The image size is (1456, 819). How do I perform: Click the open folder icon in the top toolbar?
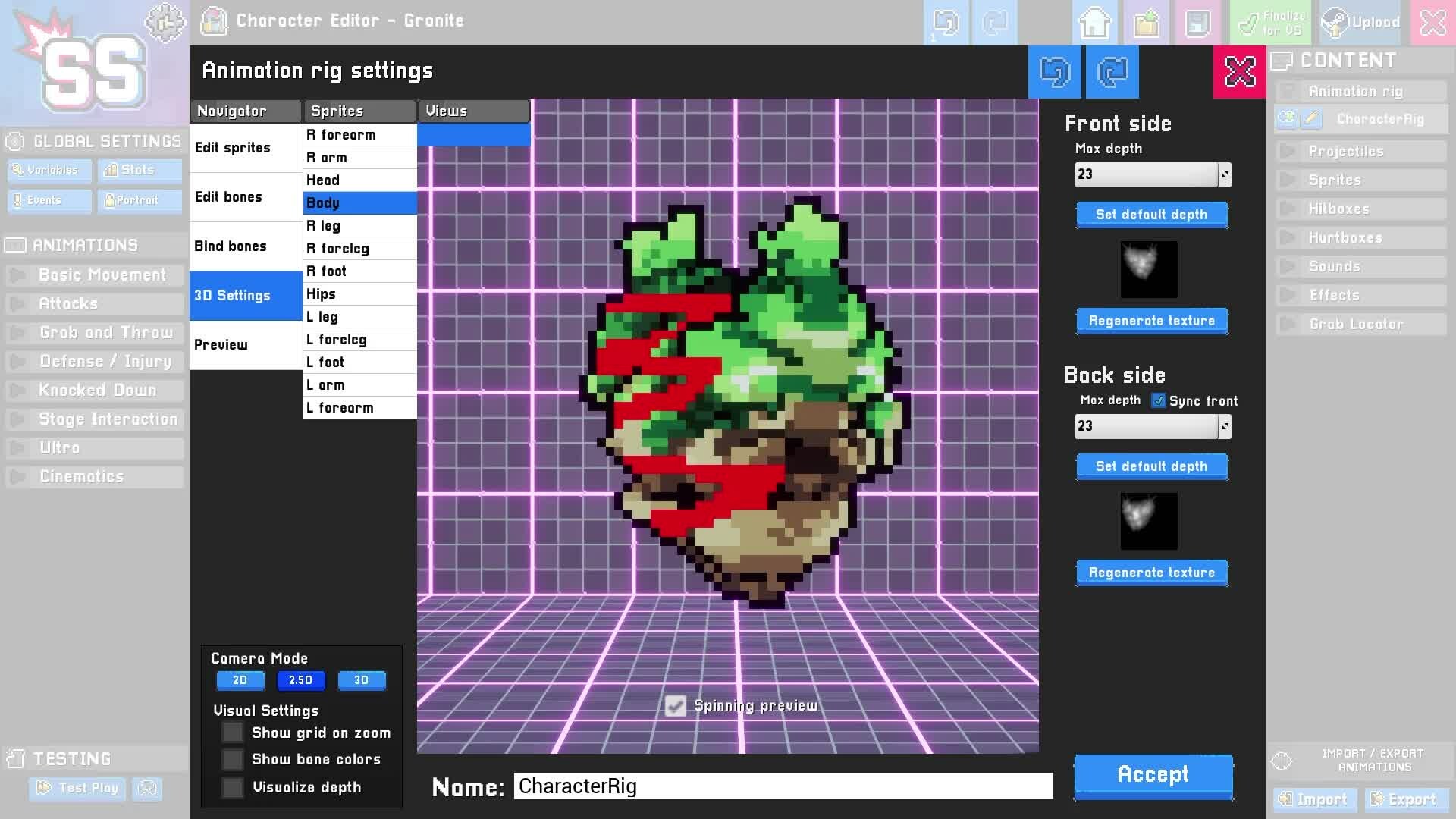tap(1146, 23)
